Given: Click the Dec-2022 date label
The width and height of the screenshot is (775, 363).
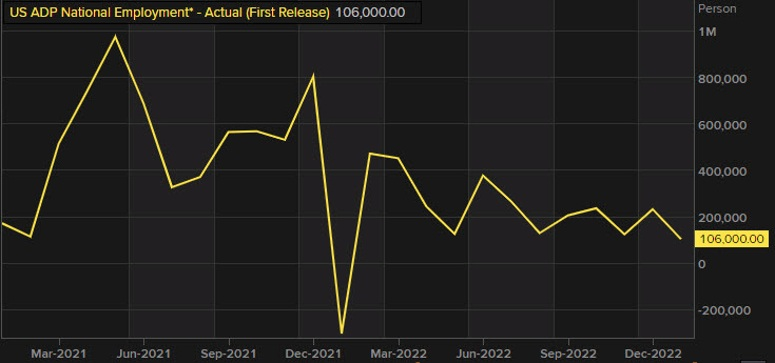Looking at the screenshot, I should pyautogui.click(x=653, y=354).
